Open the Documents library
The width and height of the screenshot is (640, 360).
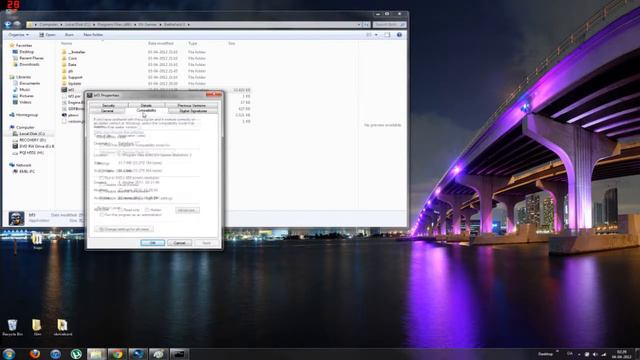tap(29, 83)
